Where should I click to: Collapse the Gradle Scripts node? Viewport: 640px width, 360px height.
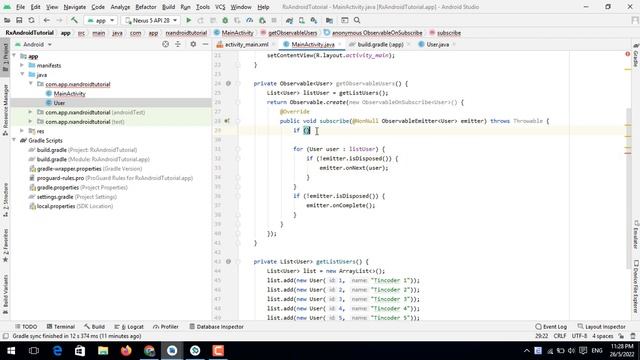(14, 140)
